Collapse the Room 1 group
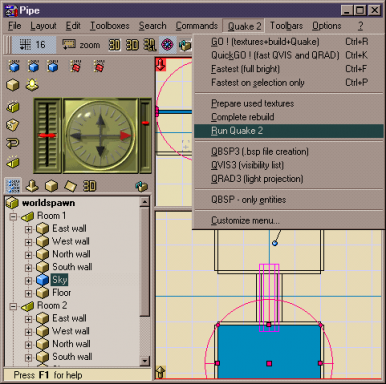 tap(13, 217)
